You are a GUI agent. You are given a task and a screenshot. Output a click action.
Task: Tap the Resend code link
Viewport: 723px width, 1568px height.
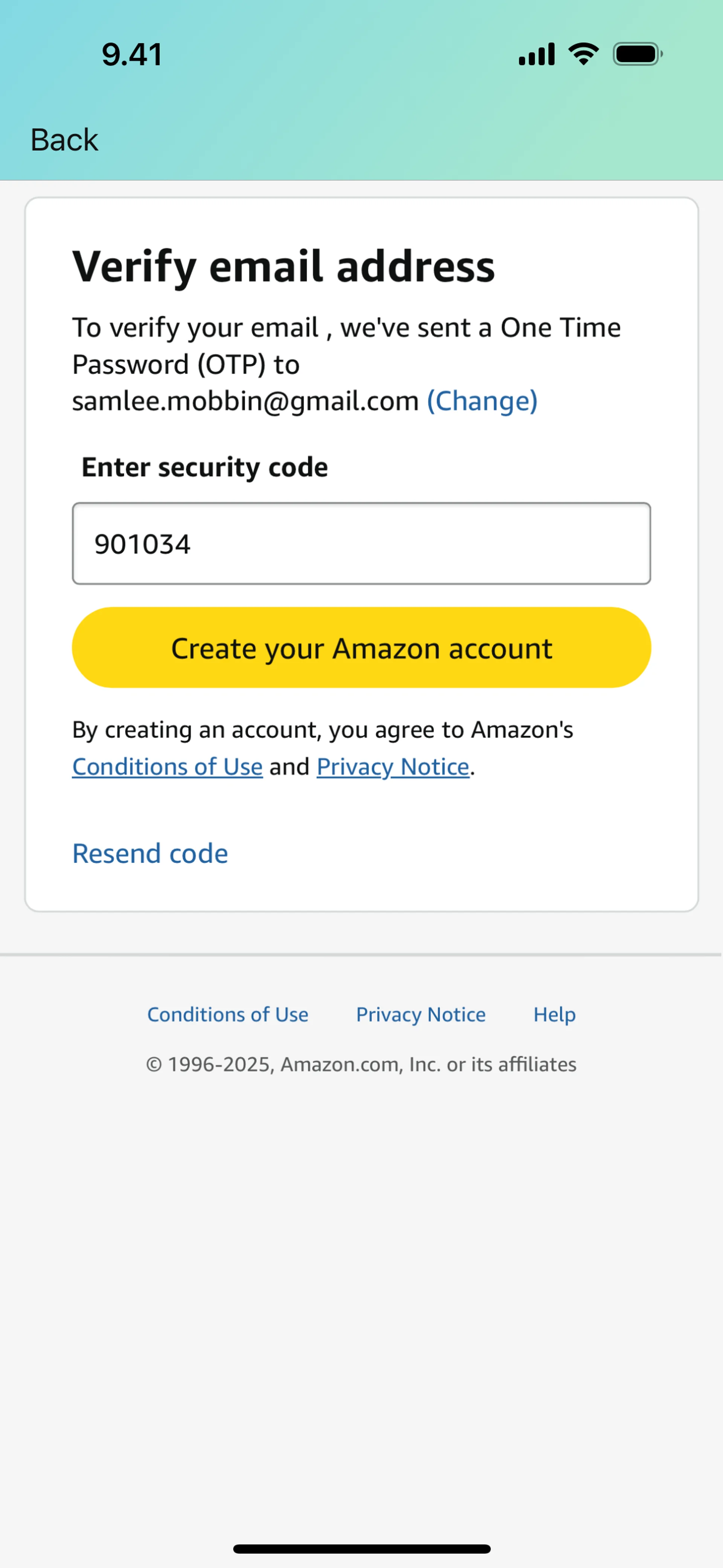(x=150, y=853)
